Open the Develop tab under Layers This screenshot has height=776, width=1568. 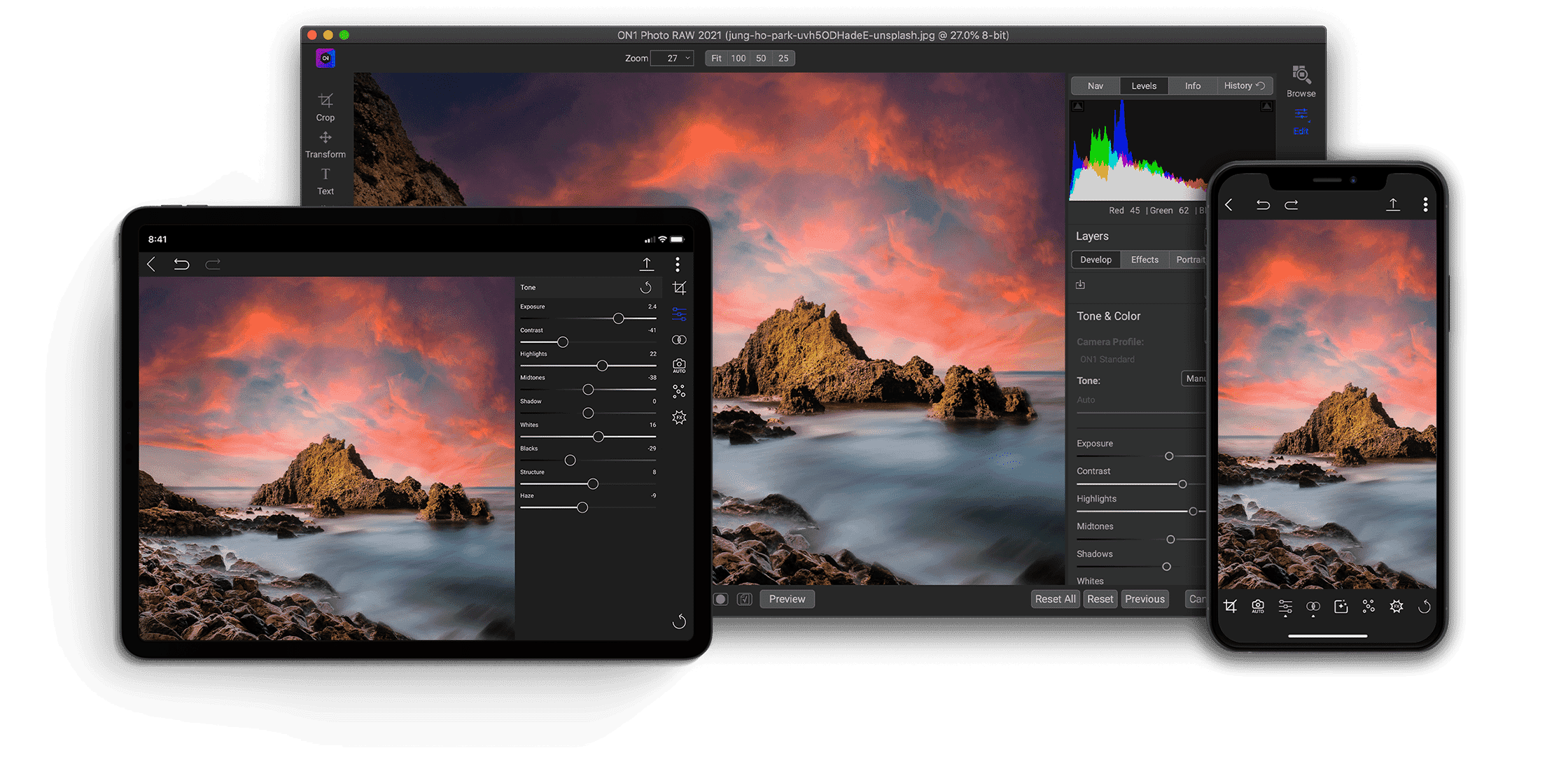(x=1095, y=260)
